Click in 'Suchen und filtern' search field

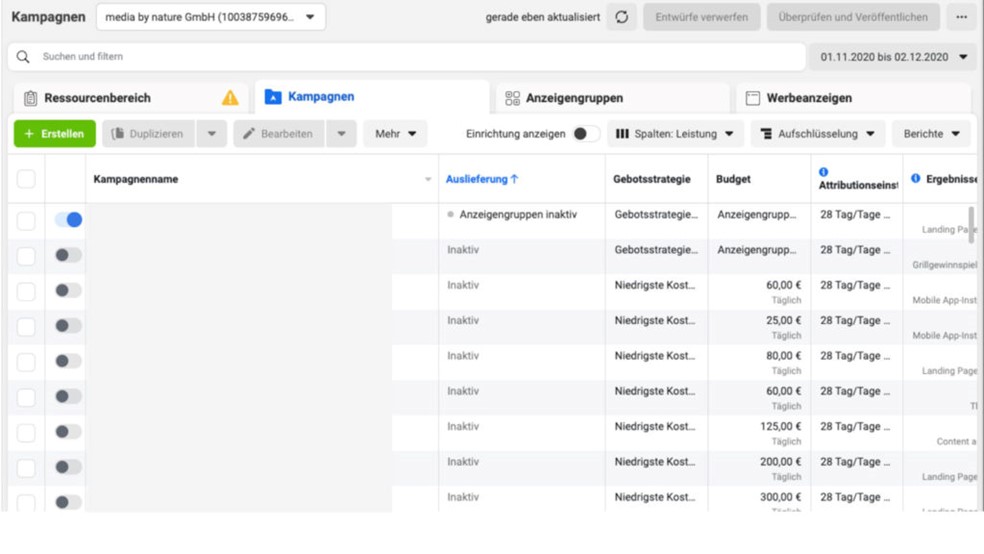(x=407, y=56)
